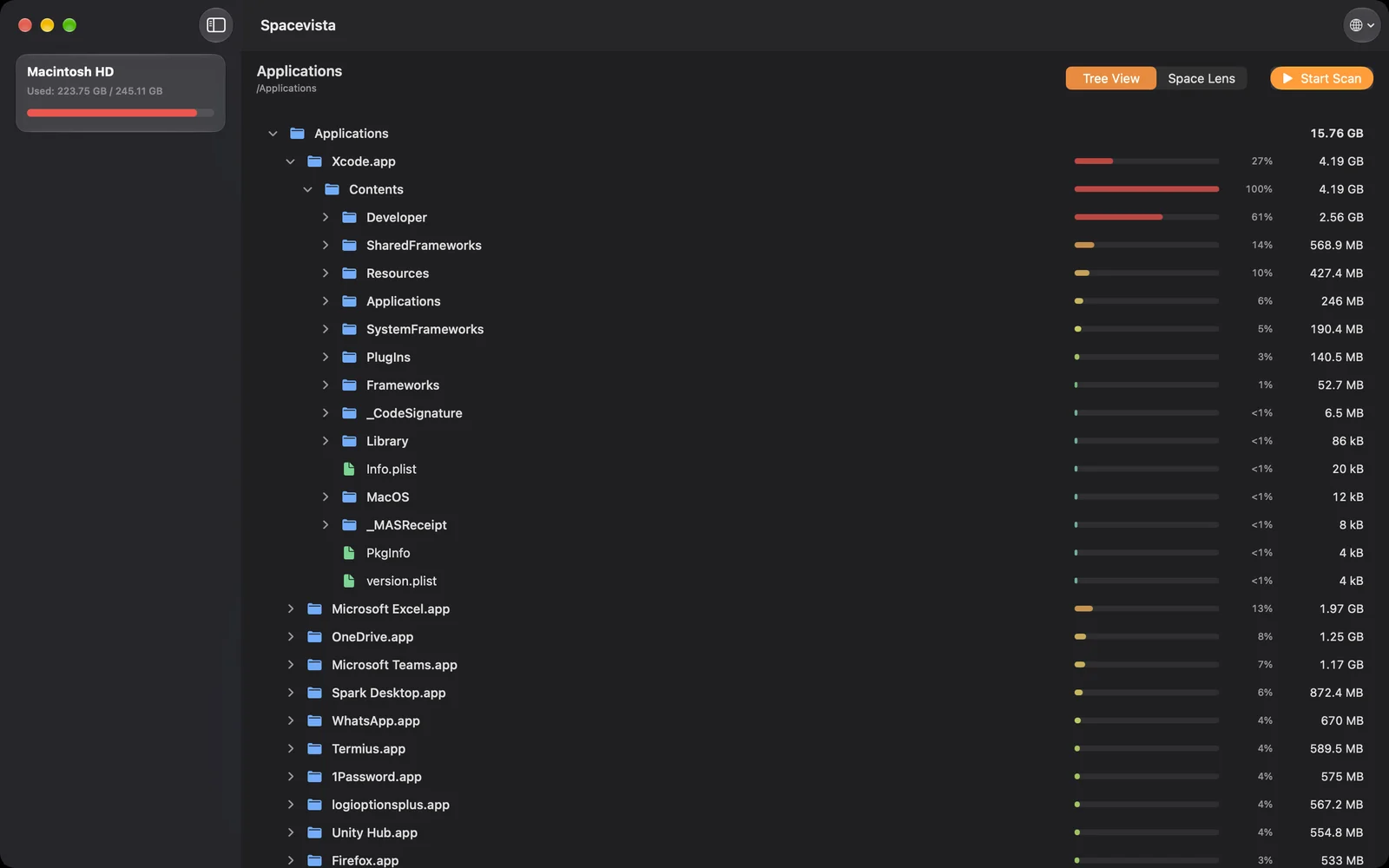
Task: Start Scan of the drive
Action: (1321, 78)
